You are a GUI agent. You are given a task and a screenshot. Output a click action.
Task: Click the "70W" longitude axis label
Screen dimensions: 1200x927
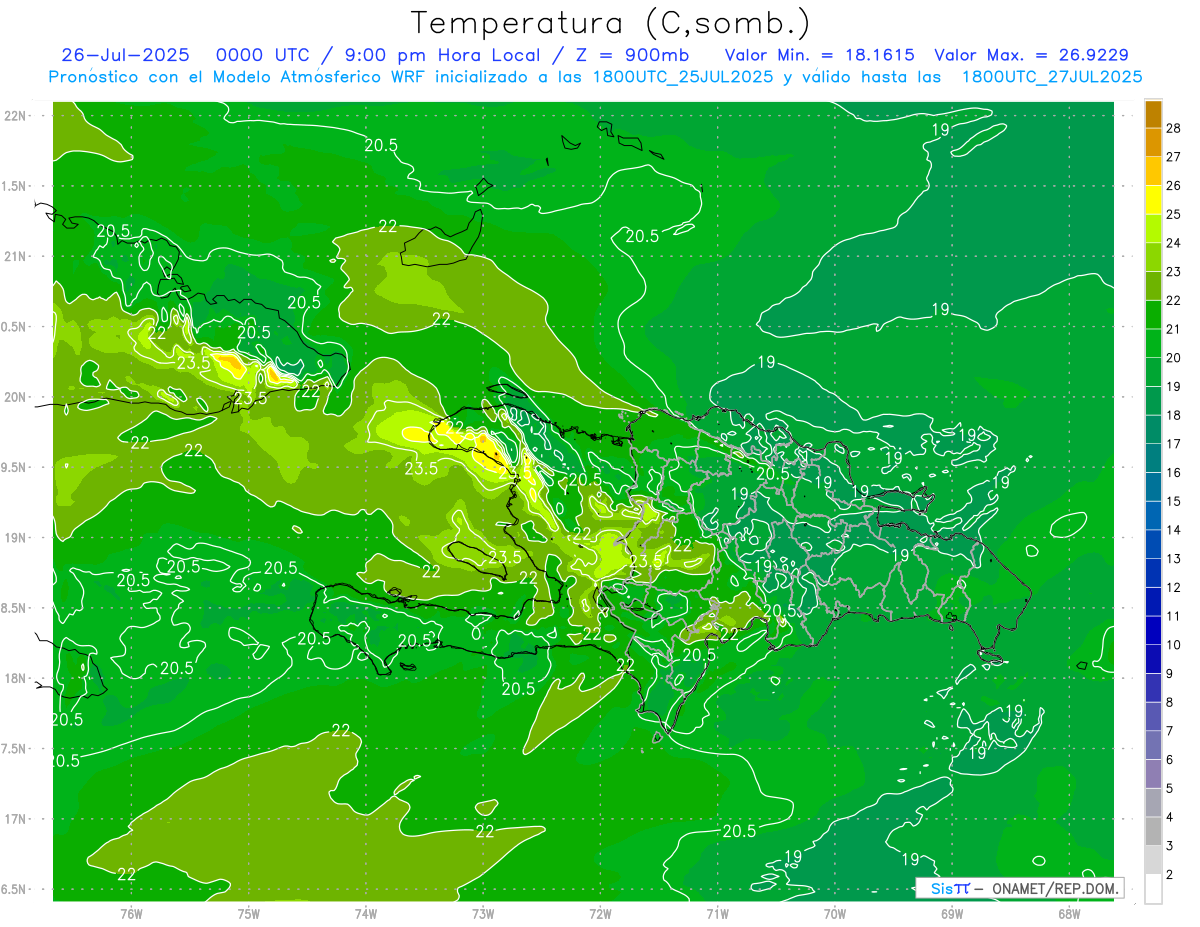835,914
